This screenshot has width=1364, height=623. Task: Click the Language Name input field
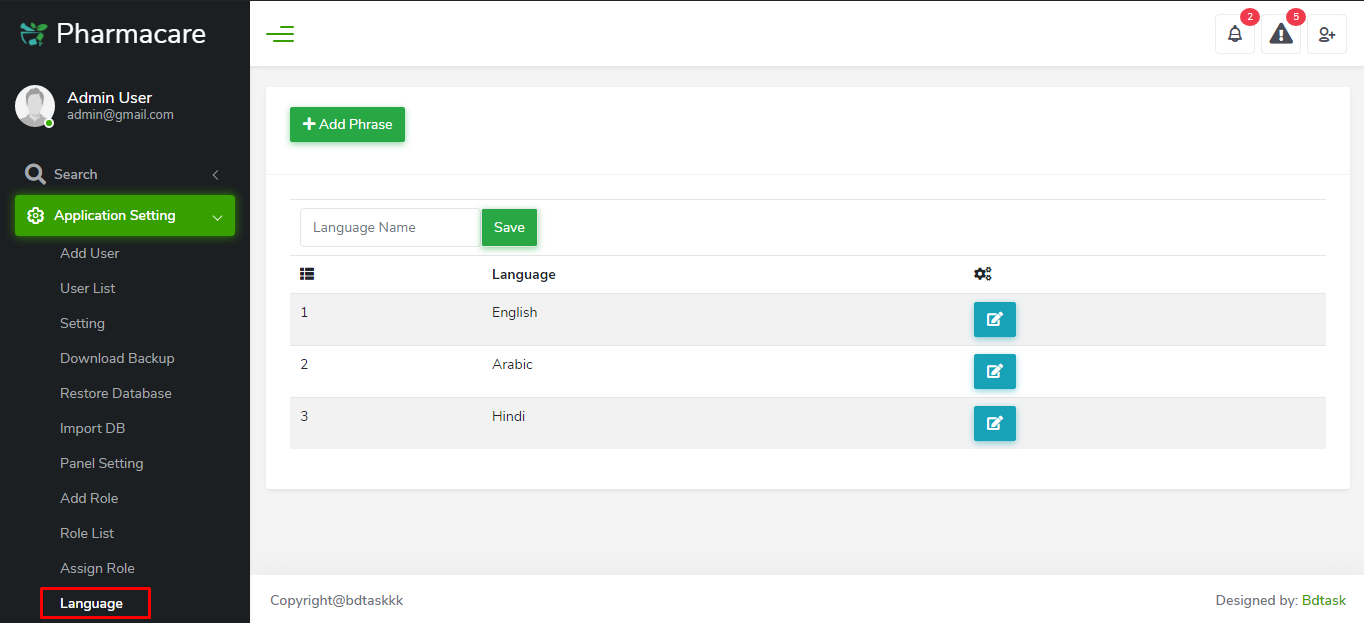click(x=389, y=227)
